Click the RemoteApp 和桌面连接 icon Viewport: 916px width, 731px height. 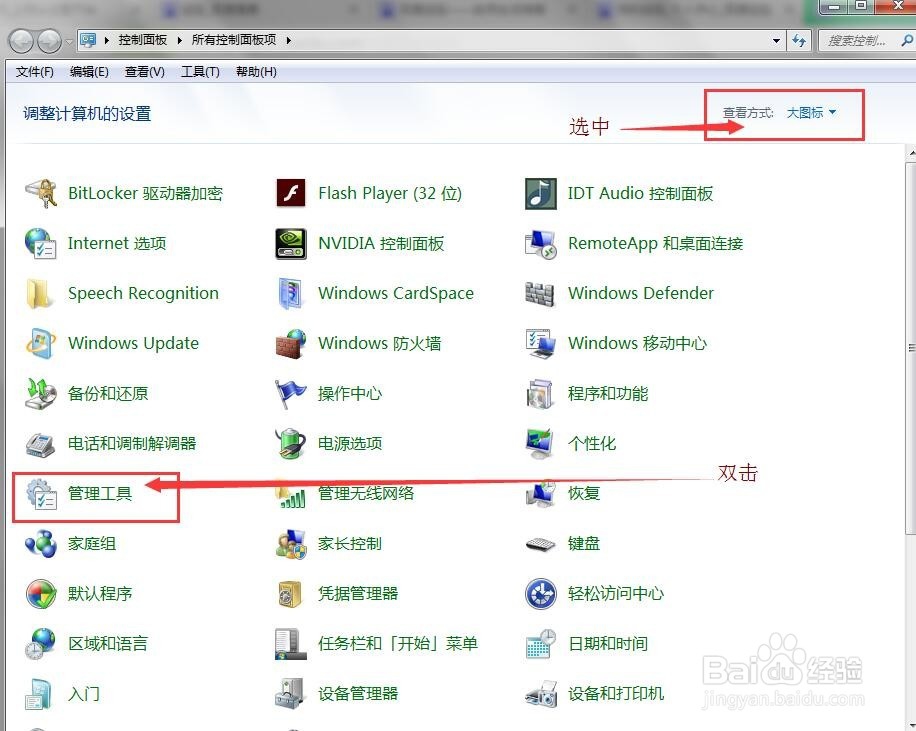[540, 244]
